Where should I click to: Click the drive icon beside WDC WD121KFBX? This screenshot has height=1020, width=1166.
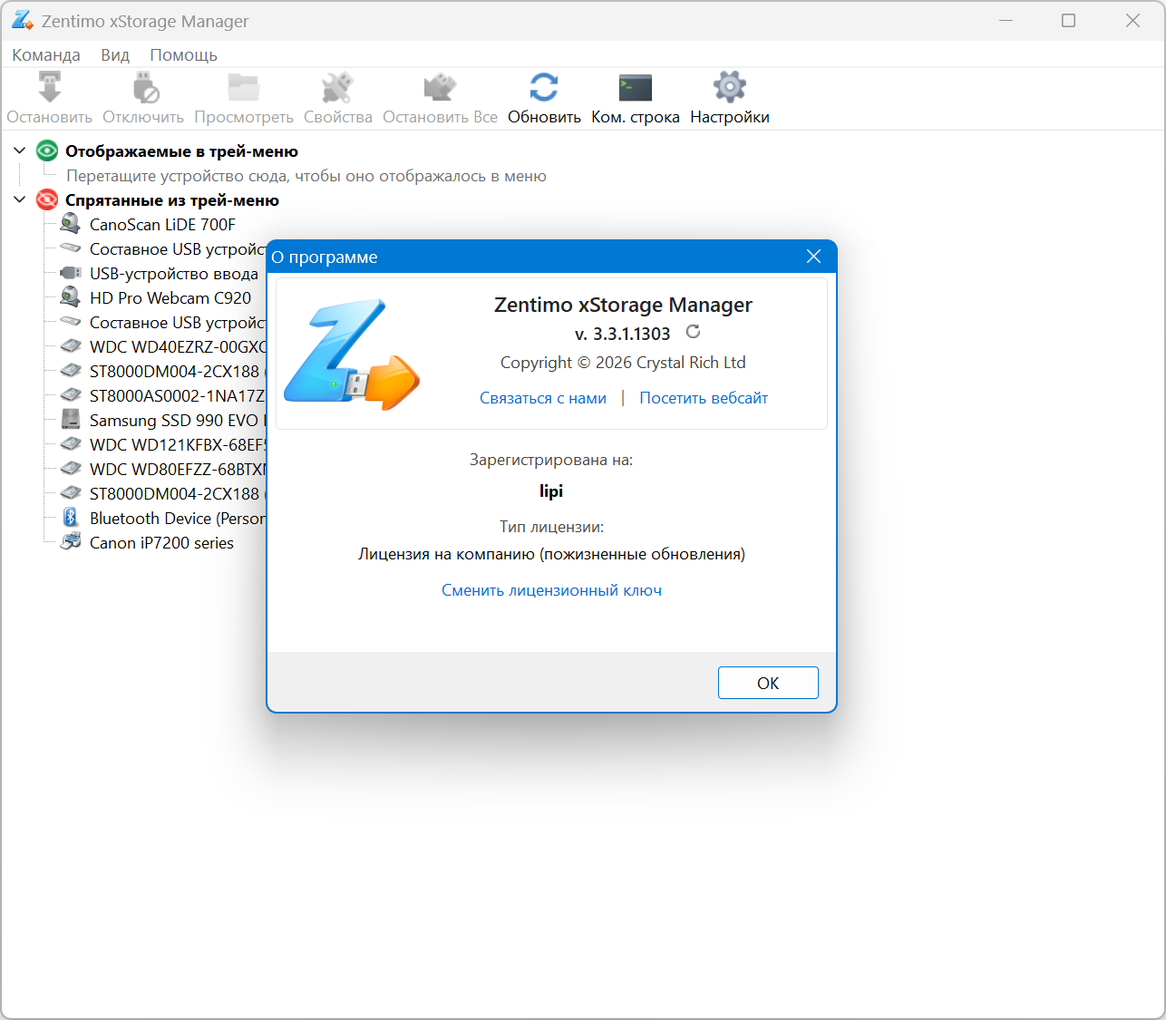point(71,445)
